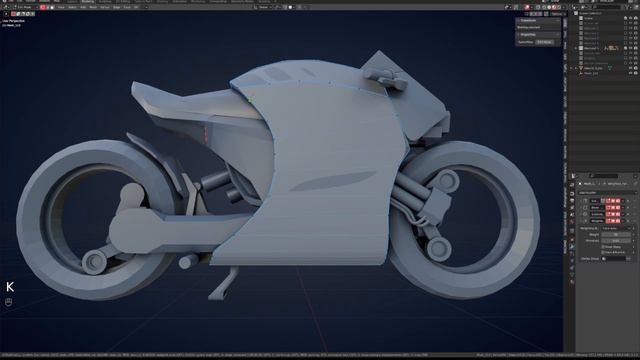
Task: Select the Mesh_113 object in outliner
Action: pos(591,73)
